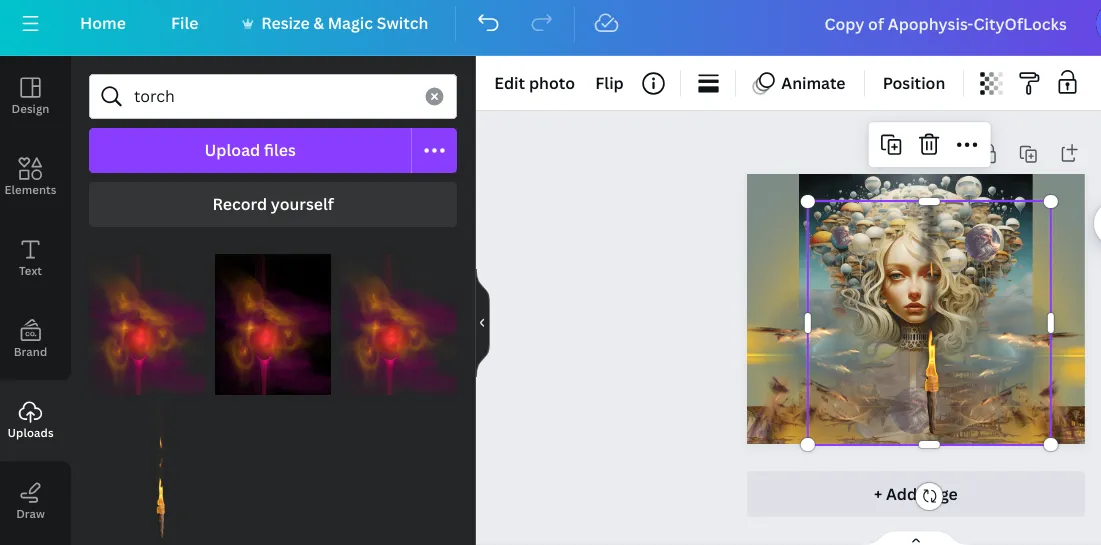Add a new page icon above canvas
The image size is (1101, 545).
(x=1069, y=153)
